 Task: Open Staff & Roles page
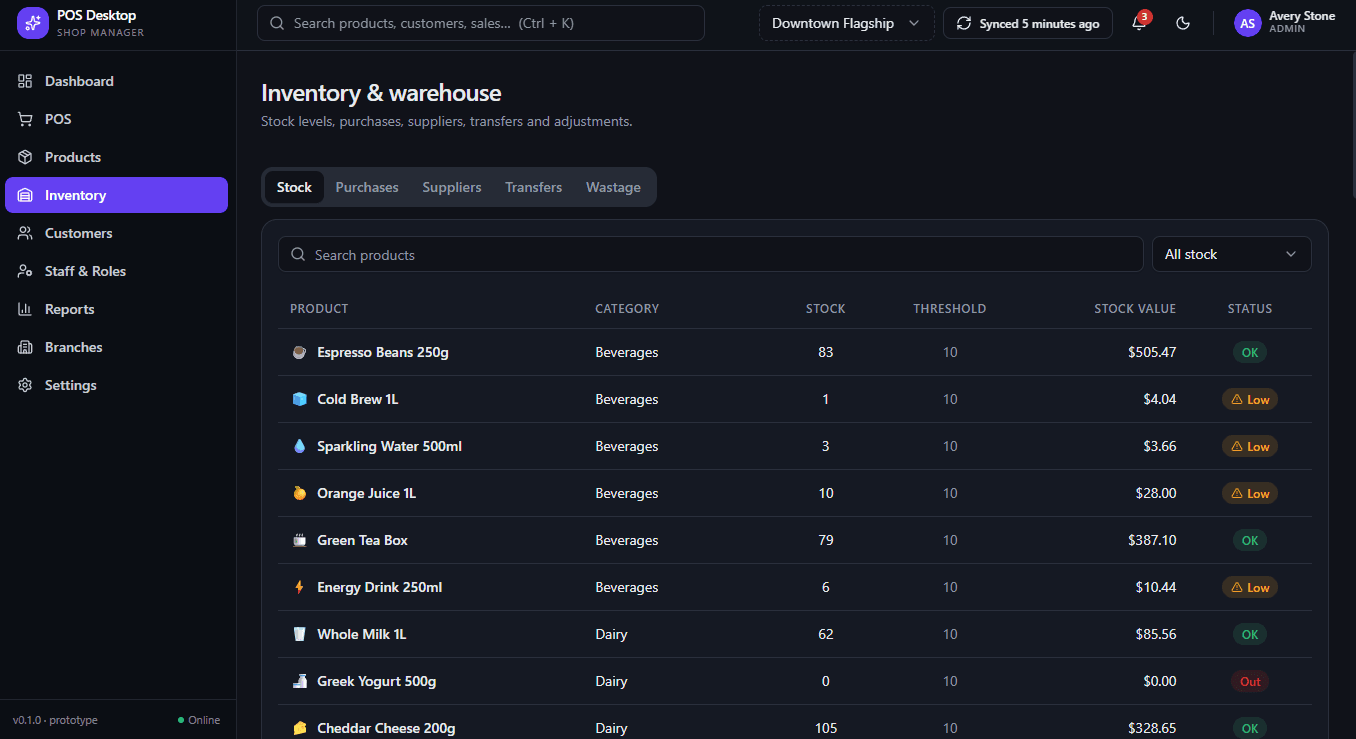116,271
